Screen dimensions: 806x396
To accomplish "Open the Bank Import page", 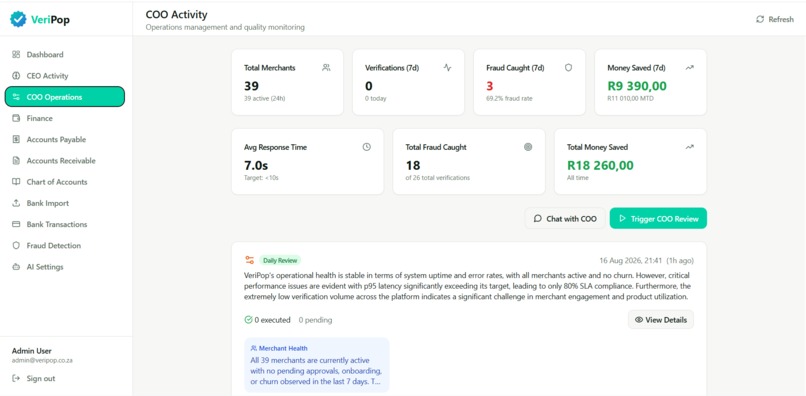I will pos(65,203).
